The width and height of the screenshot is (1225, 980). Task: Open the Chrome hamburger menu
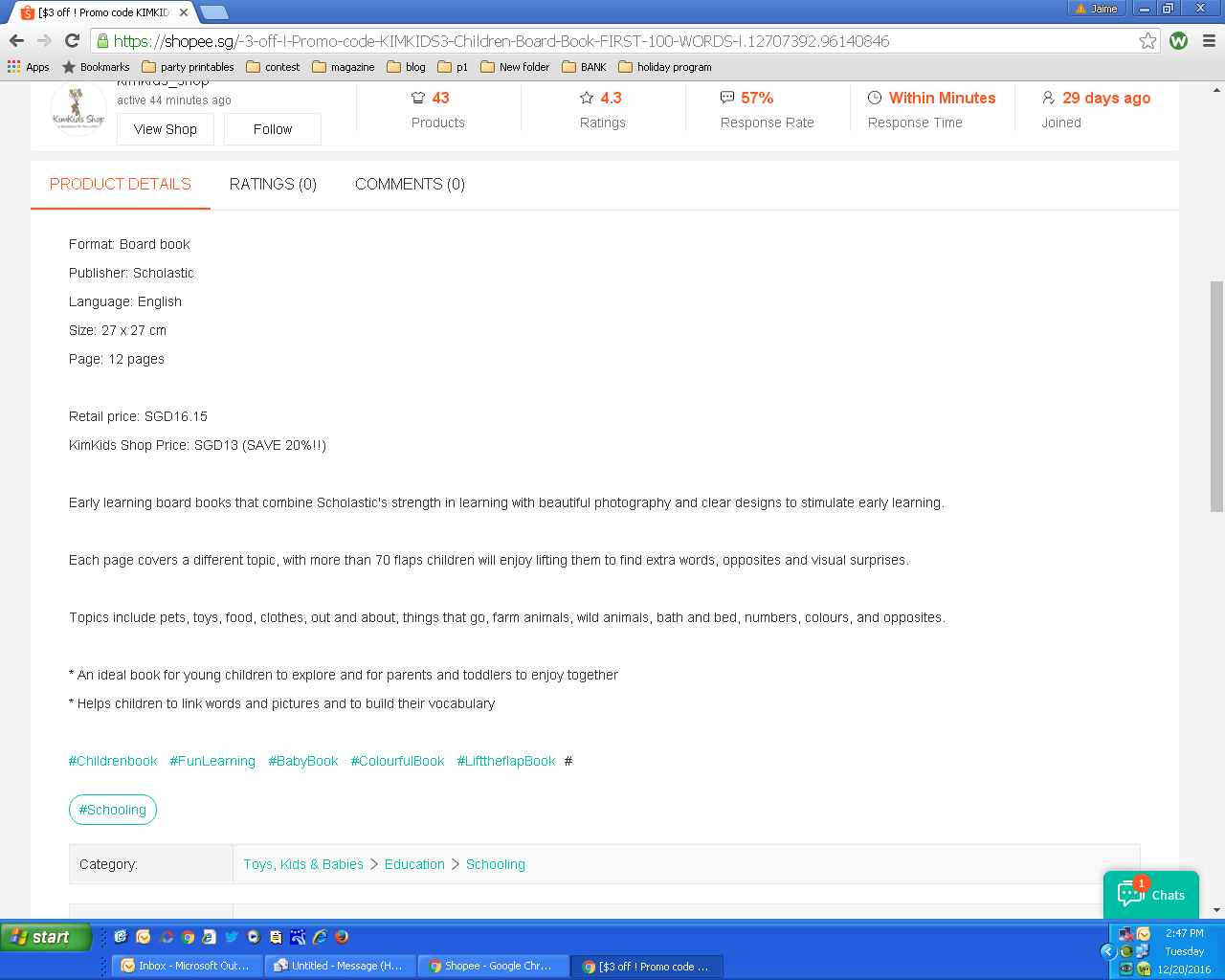pos(1209,40)
